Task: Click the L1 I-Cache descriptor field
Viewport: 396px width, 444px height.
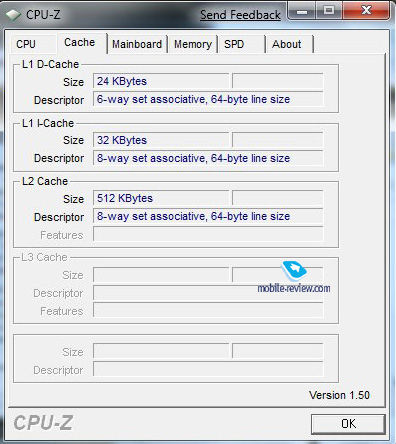Action: tap(208, 158)
